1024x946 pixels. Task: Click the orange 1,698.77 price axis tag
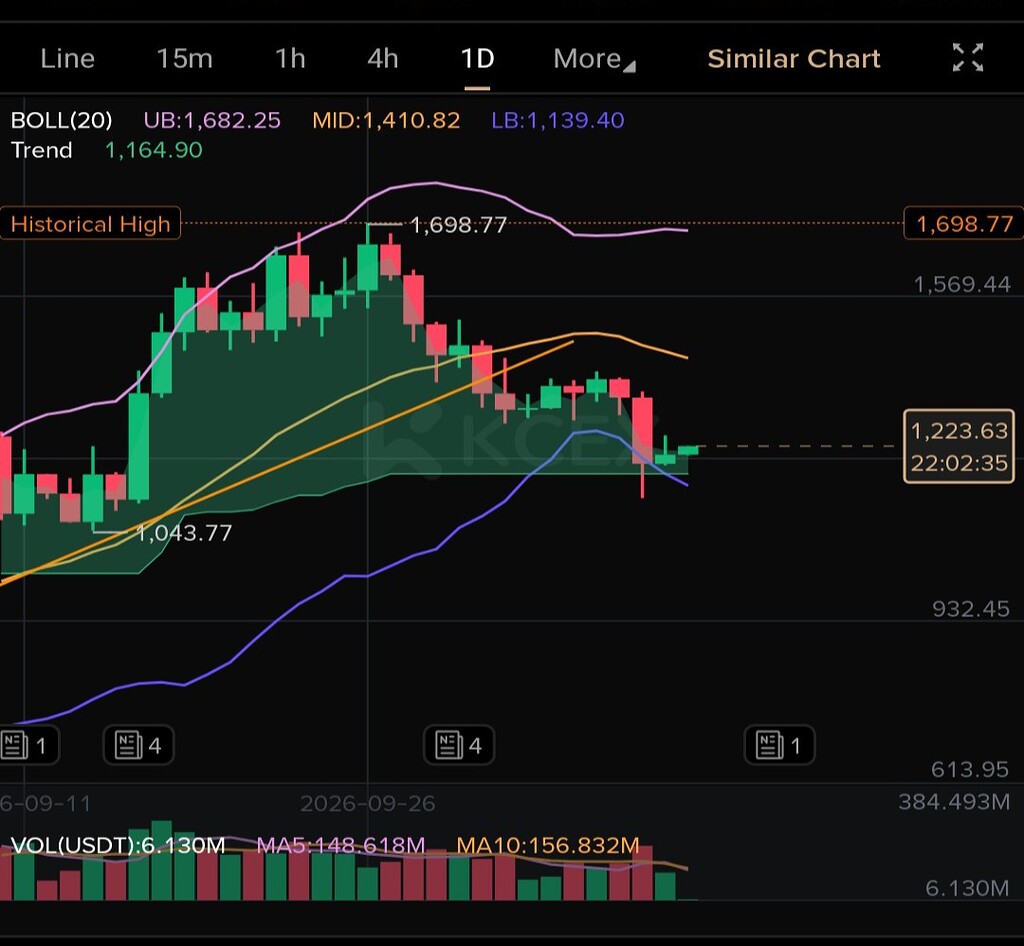coord(964,224)
